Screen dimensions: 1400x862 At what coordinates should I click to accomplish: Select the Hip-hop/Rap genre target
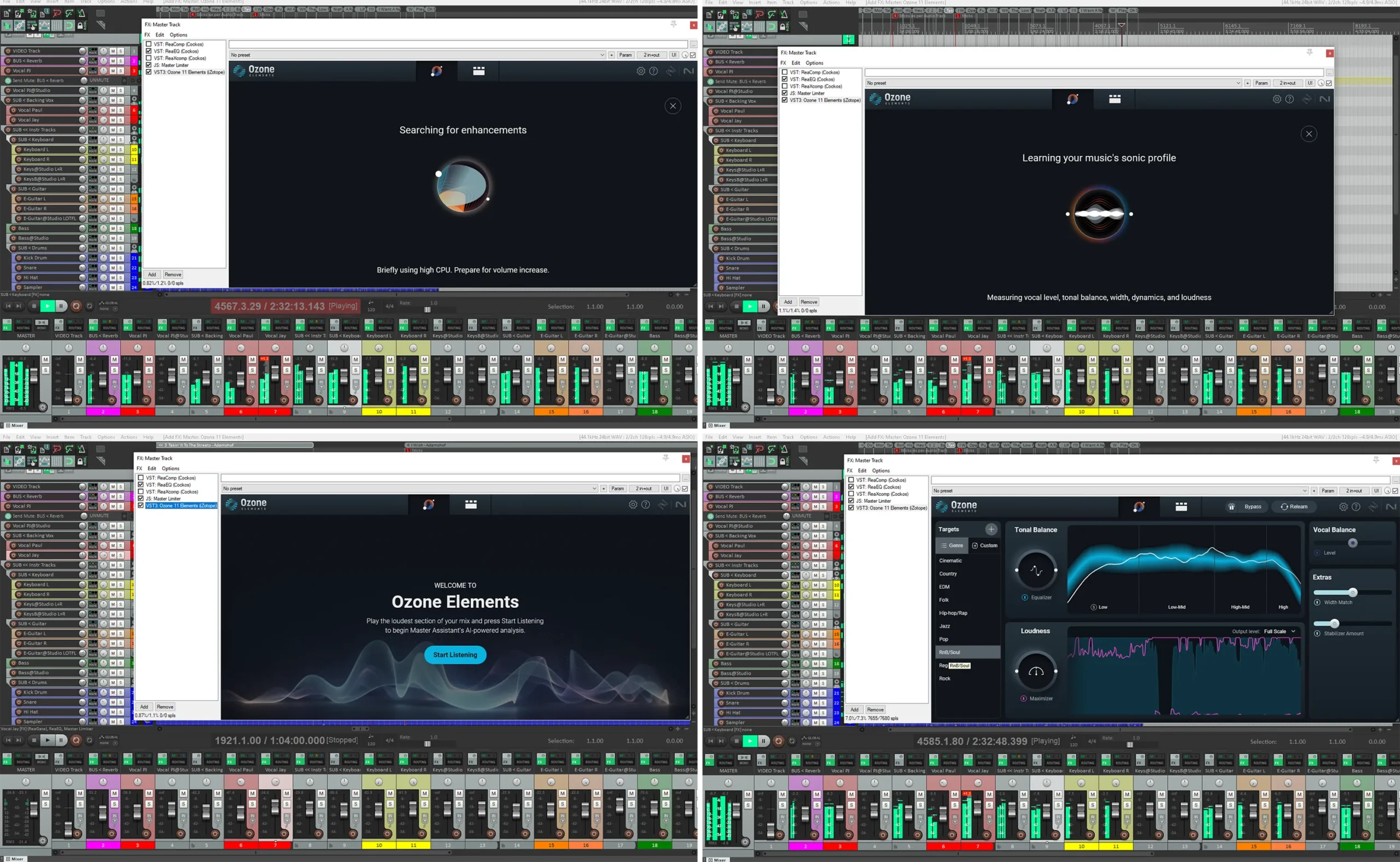pyautogui.click(x=967, y=613)
